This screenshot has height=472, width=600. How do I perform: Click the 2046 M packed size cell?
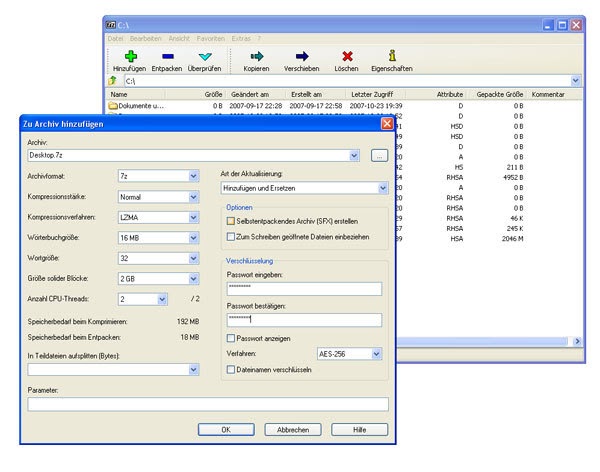coord(512,238)
